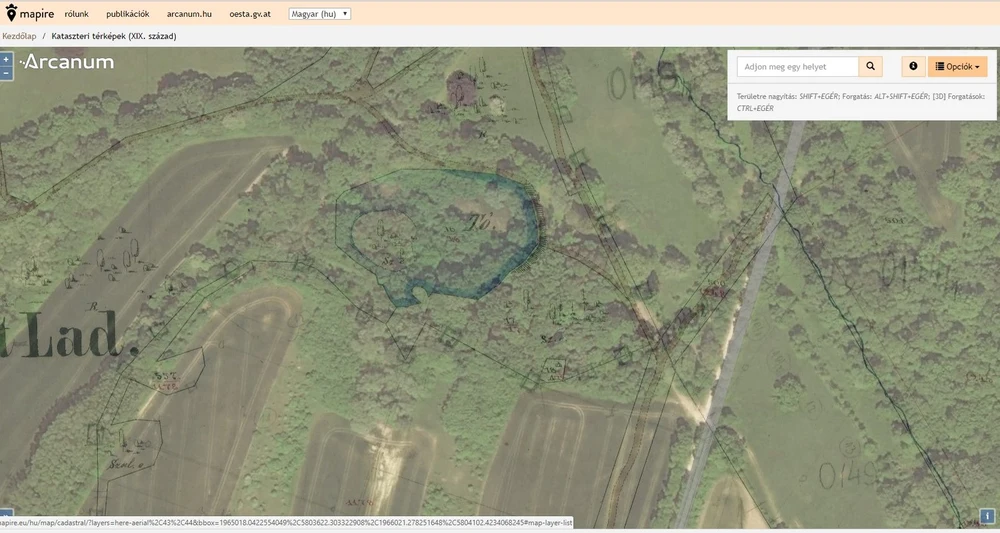Click the hint text under the search box
1000x533 pixels.
click(861, 102)
